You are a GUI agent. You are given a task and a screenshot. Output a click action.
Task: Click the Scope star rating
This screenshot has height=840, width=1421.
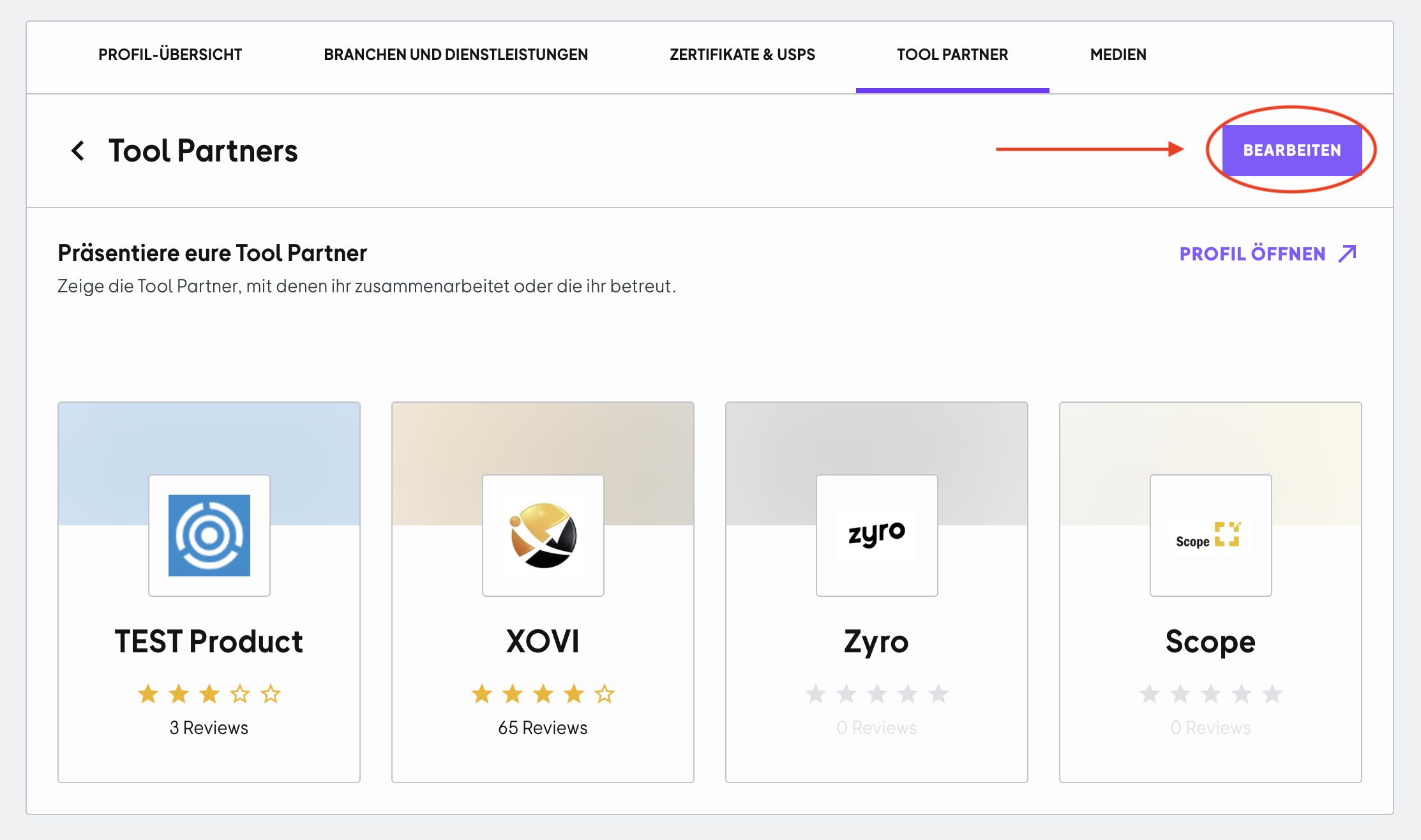tap(1211, 694)
